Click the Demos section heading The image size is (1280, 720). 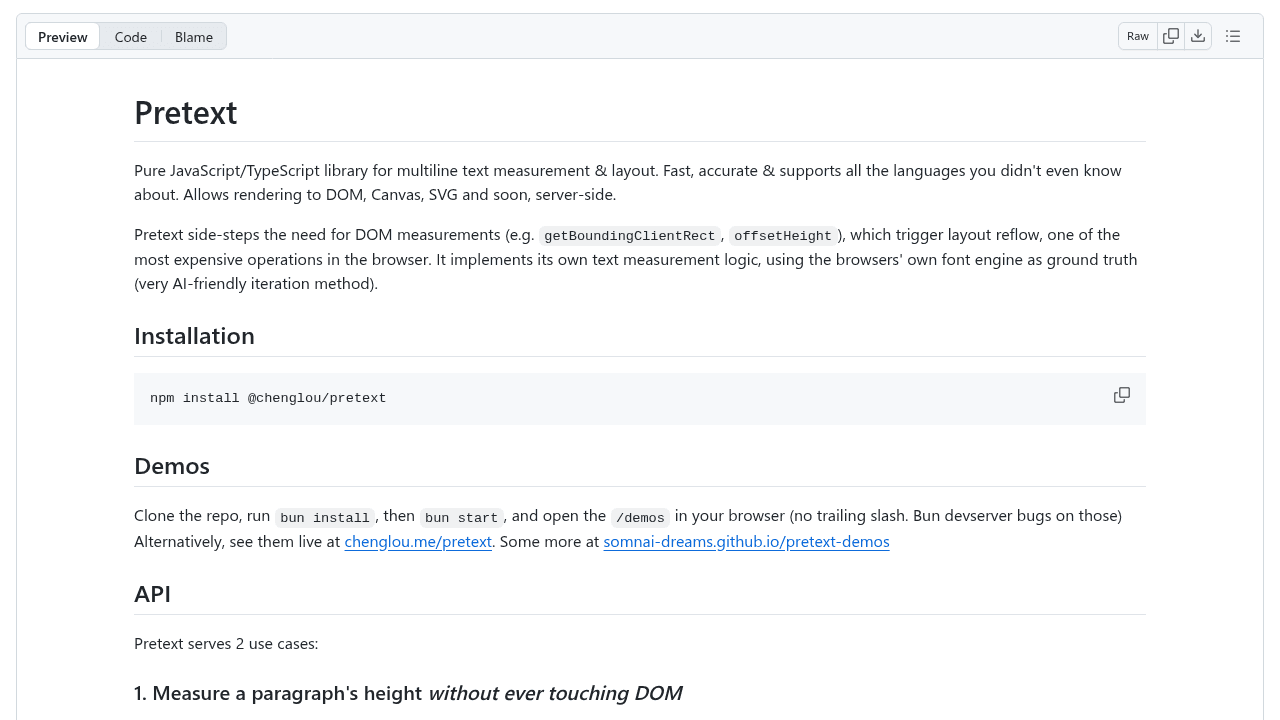(171, 466)
